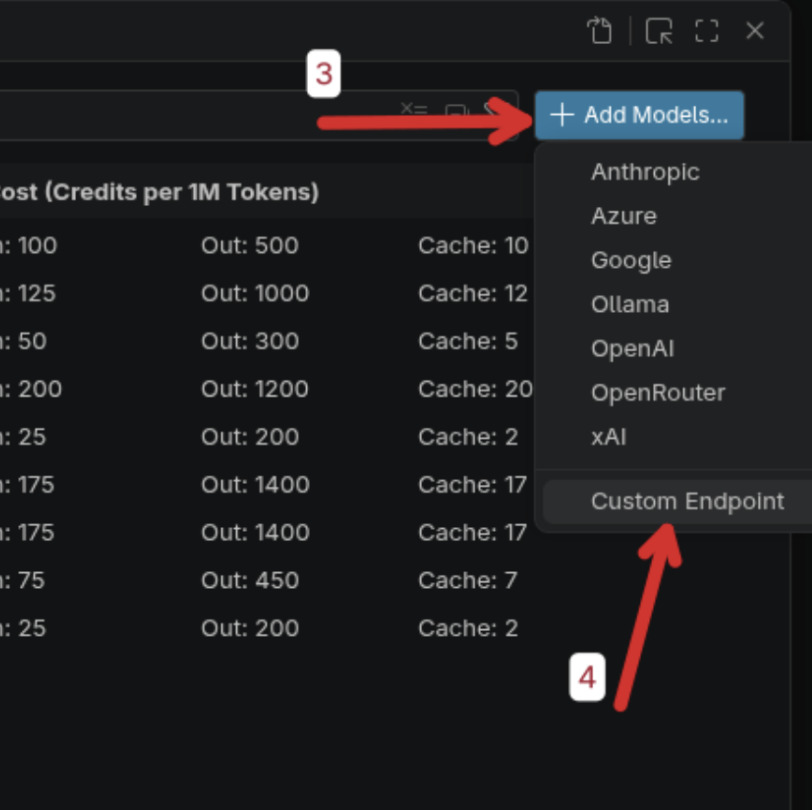Click the Add Models… button

pos(639,115)
